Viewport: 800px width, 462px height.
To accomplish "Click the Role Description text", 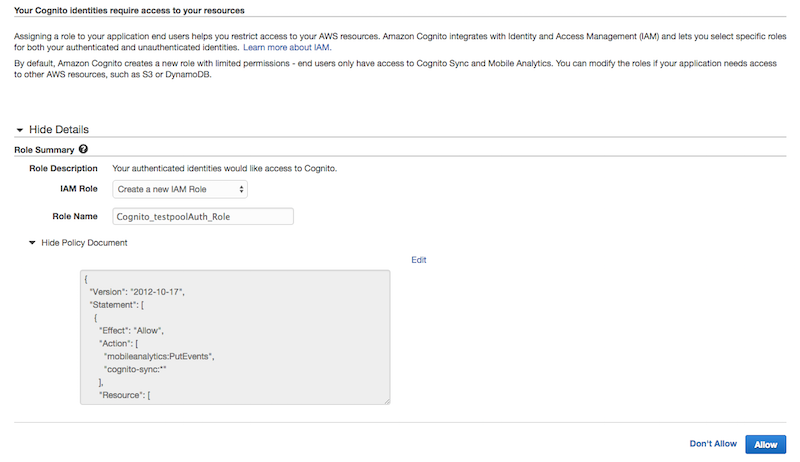I will (224, 168).
